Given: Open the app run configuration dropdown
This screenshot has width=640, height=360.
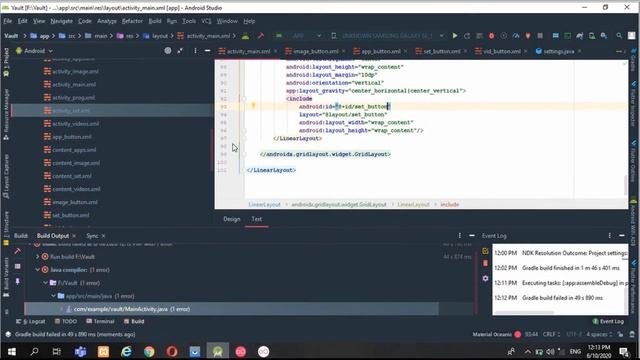Looking at the screenshot, I should pos(299,36).
